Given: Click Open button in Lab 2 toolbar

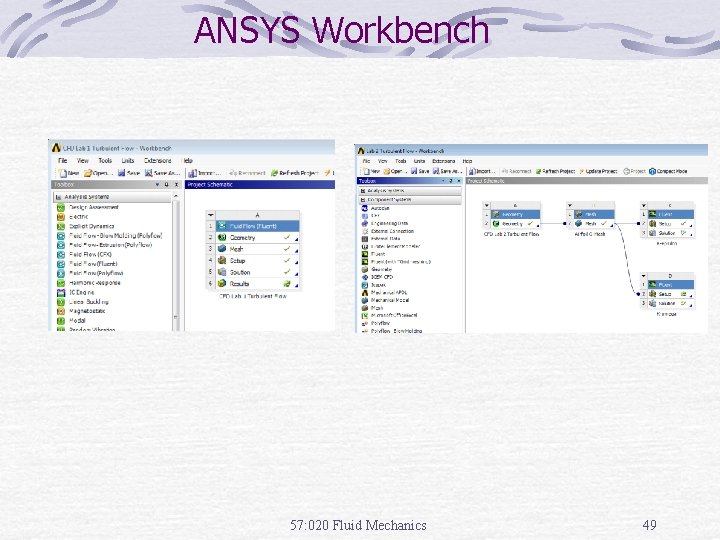Looking at the screenshot, I should click(x=395, y=171).
